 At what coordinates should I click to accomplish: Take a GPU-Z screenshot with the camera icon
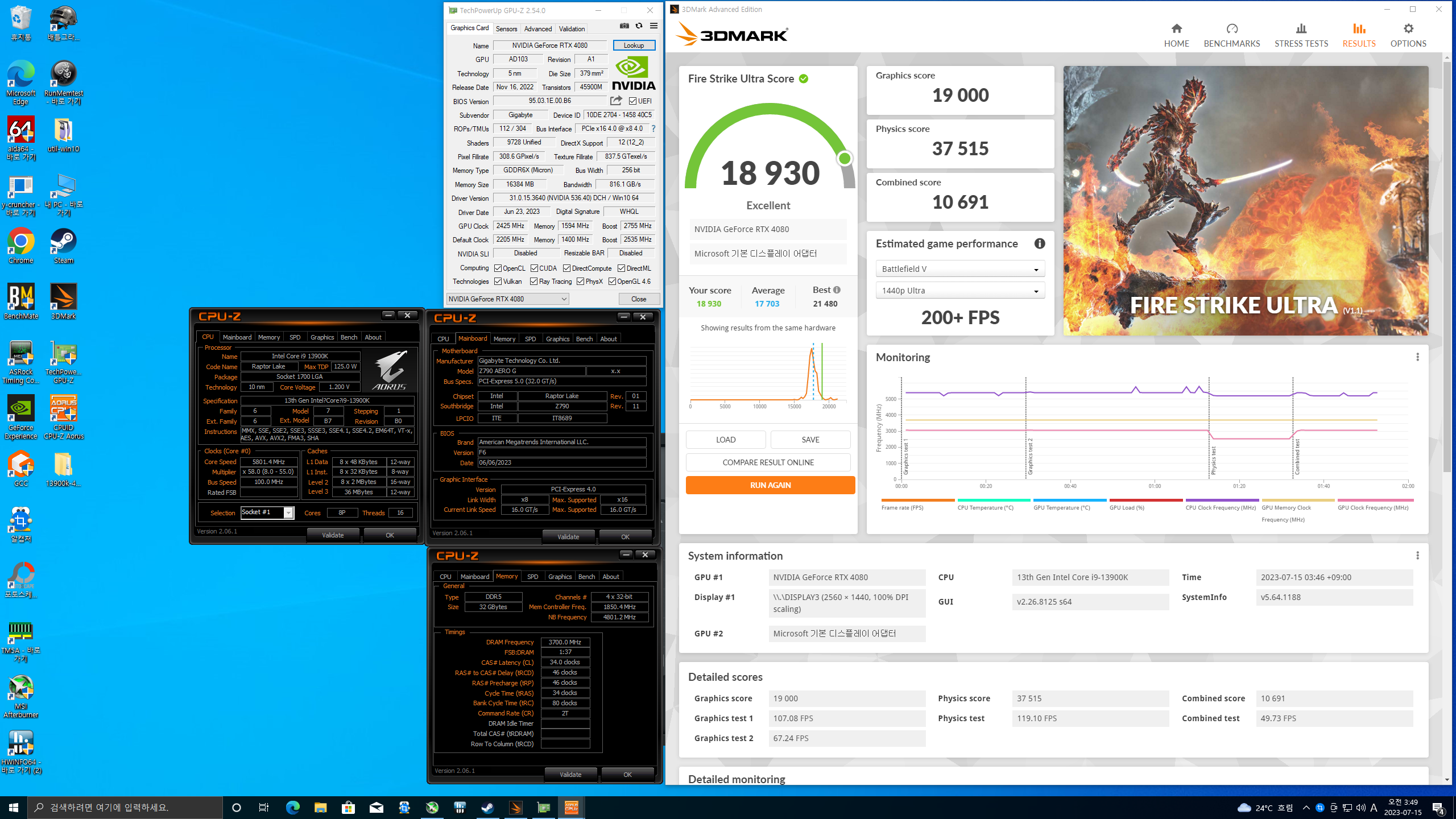(x=624, y=26)
